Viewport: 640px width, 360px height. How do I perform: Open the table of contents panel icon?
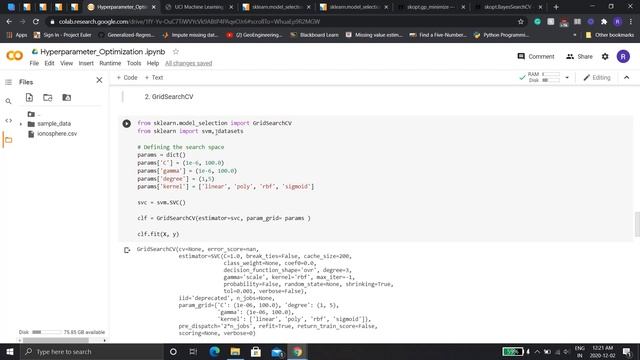[x=8, y=82]
